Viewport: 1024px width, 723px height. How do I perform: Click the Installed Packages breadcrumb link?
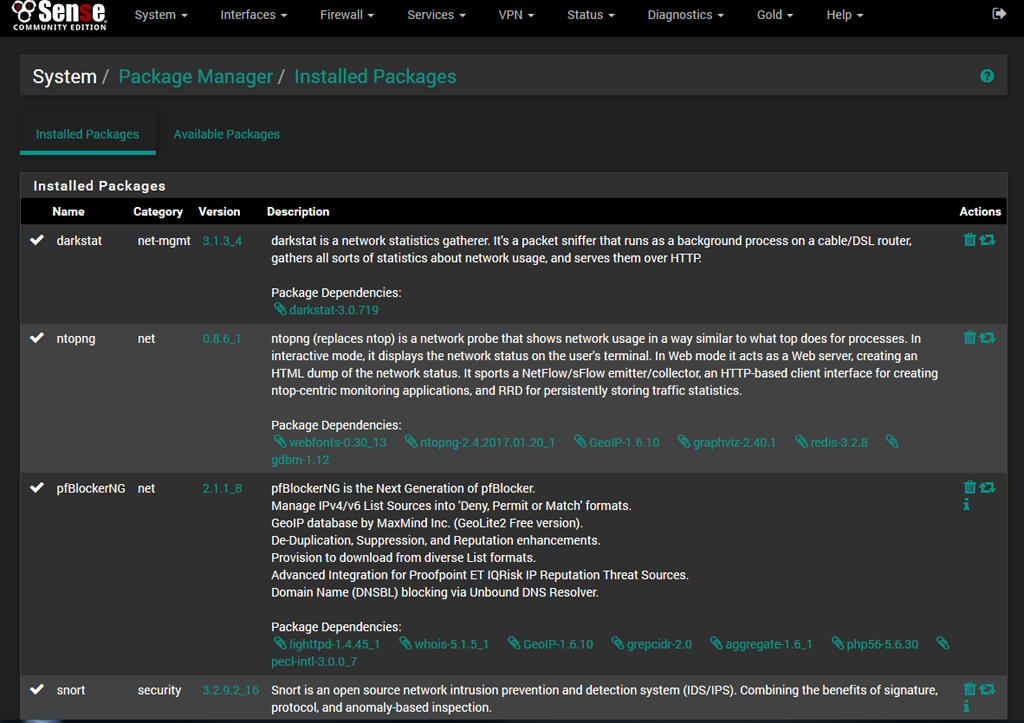click(x=376, y=76)
